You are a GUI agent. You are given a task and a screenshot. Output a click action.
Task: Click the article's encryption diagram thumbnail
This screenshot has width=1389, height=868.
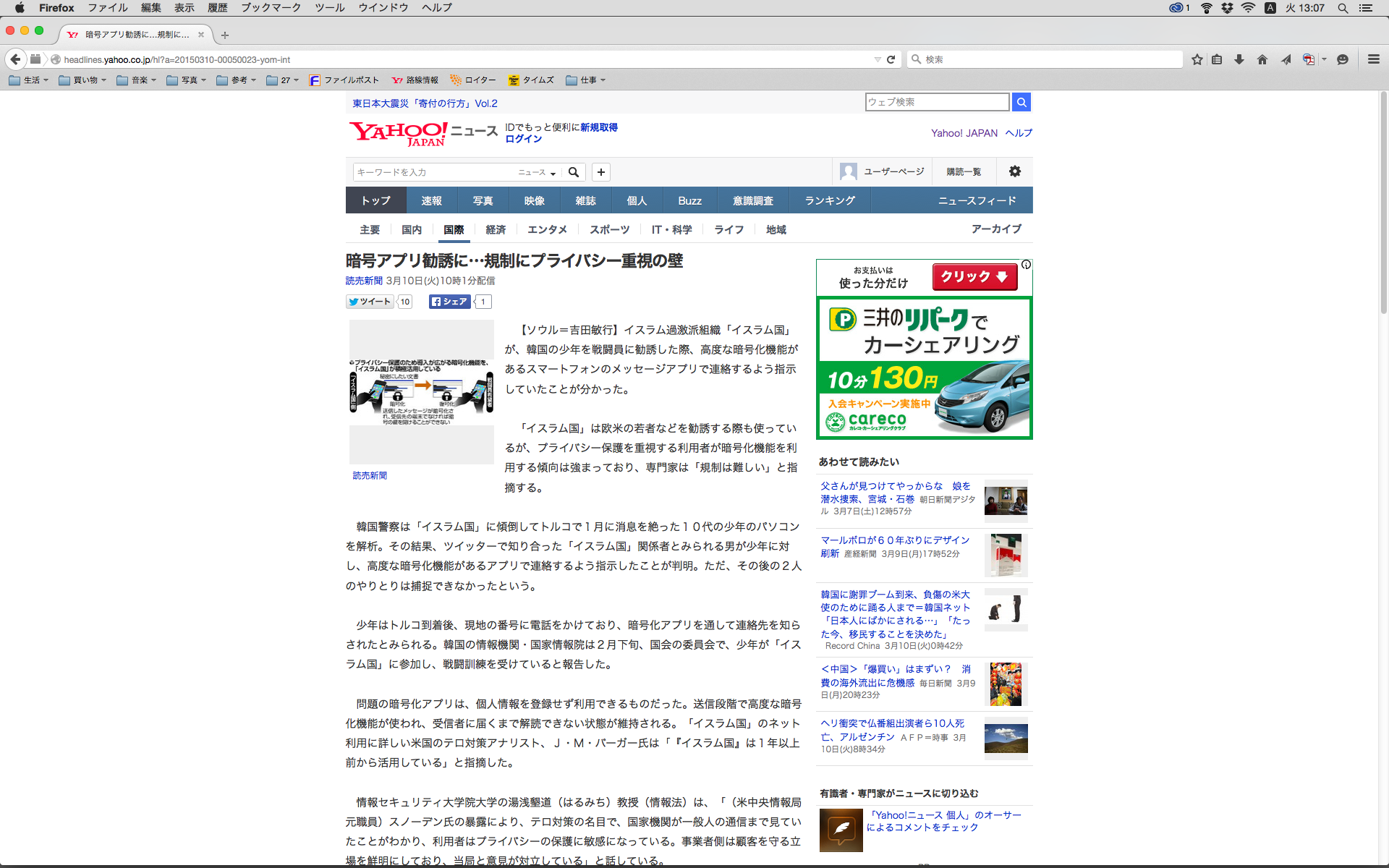pyautogui.click(x=421, y=391)
